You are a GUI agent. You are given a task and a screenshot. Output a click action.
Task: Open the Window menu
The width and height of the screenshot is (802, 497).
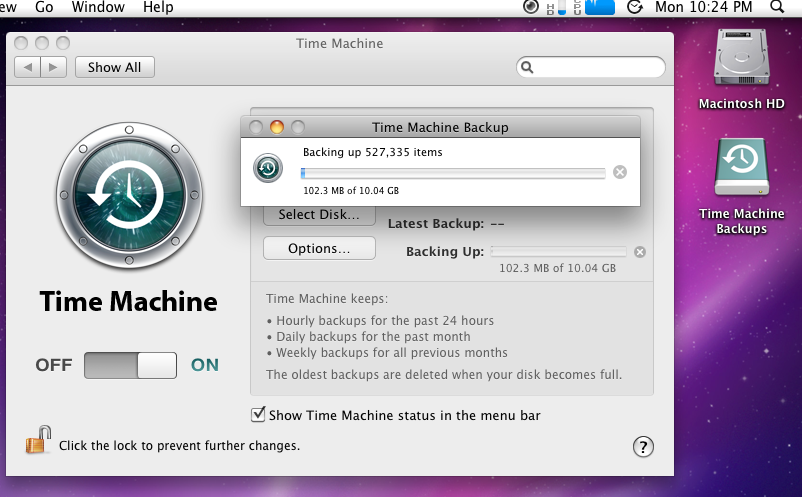pyautogui.click(x=98, y=7)
